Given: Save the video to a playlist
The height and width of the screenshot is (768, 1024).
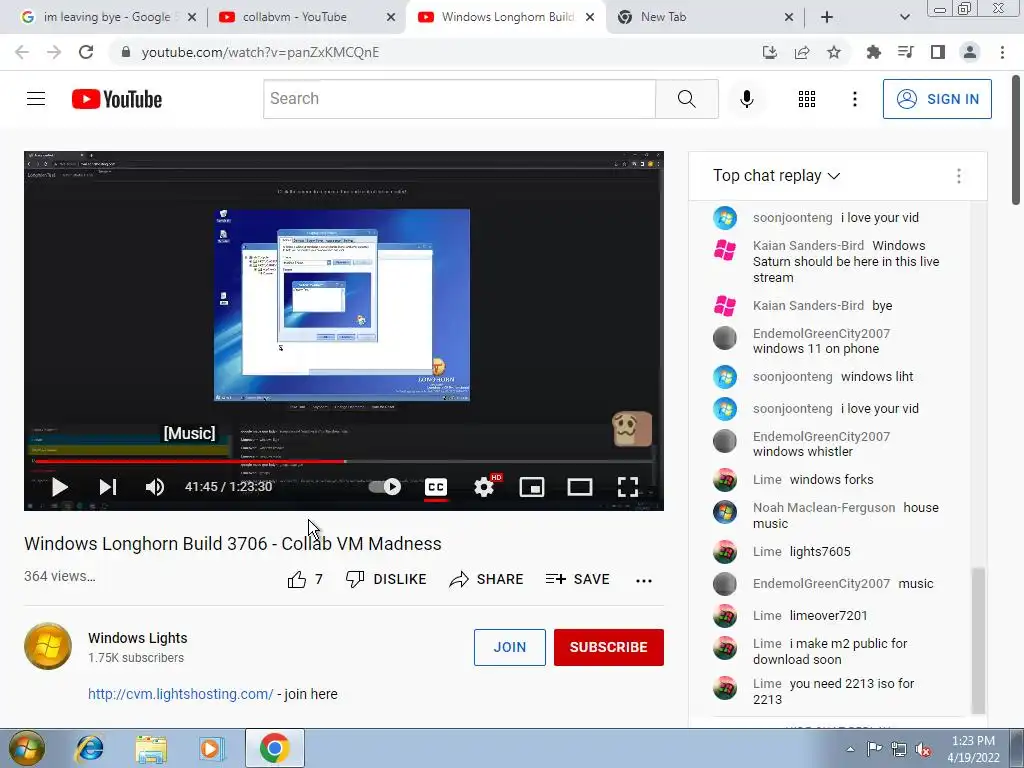Looking at the screenshot, I should (578, 579).
